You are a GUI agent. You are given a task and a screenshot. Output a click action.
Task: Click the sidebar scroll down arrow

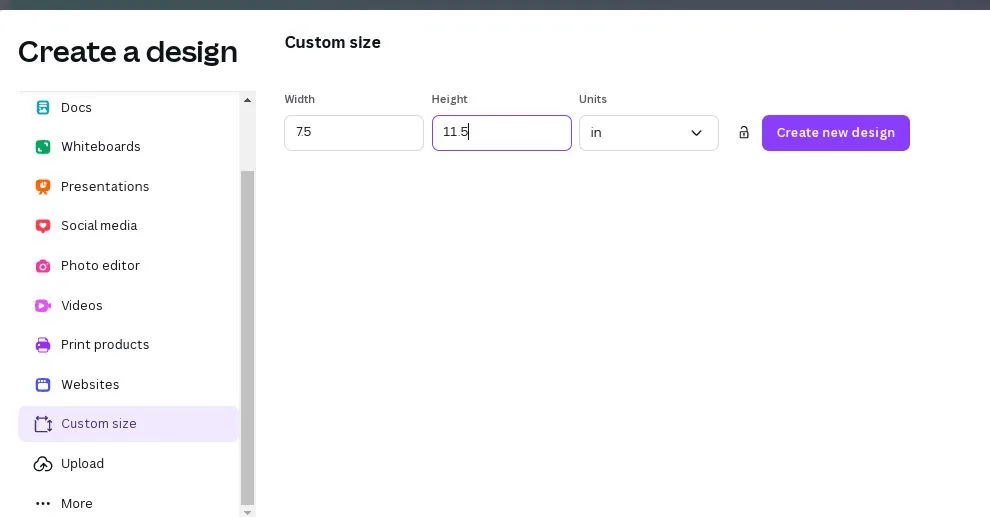coord(248,512)
